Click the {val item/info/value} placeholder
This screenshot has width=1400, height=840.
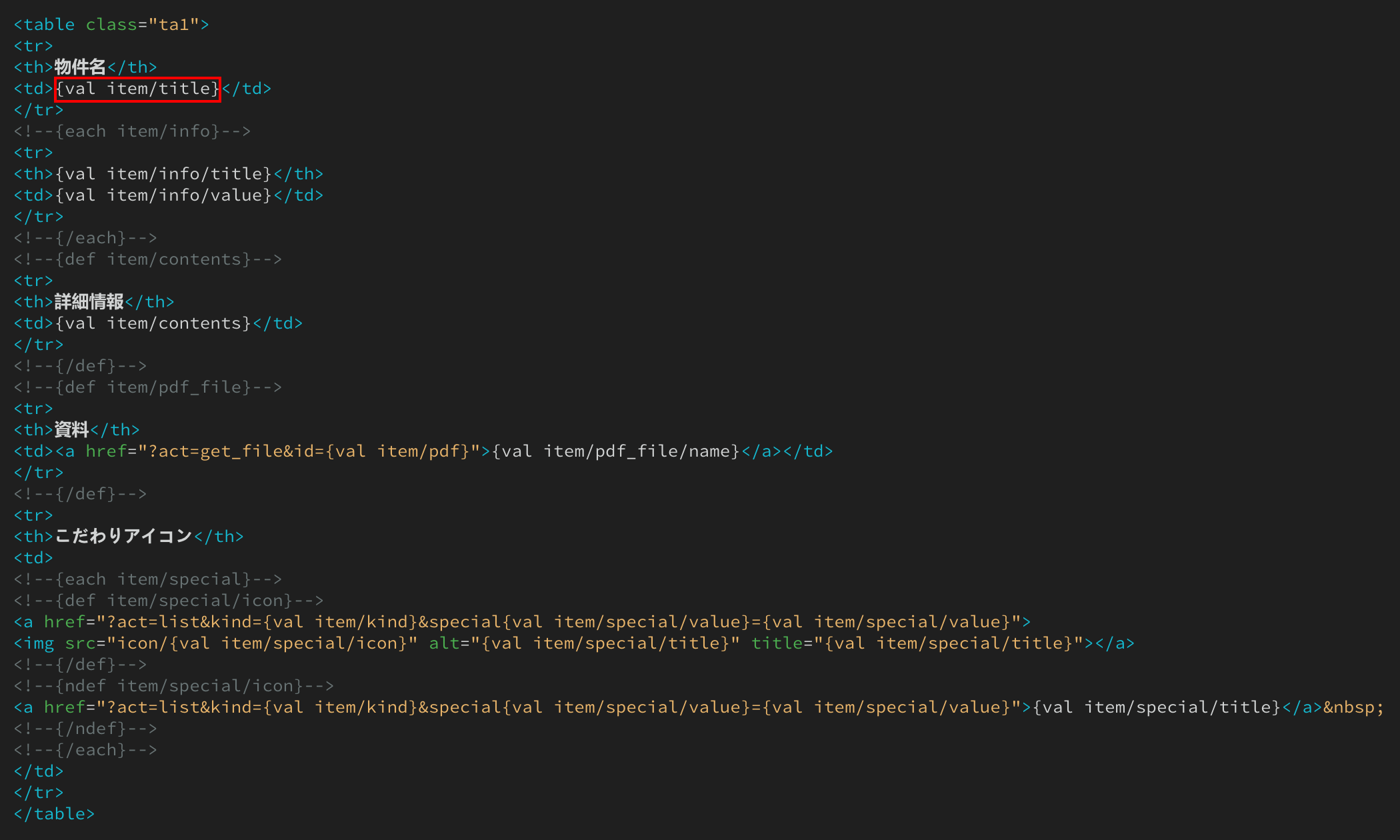pos(164,195)
